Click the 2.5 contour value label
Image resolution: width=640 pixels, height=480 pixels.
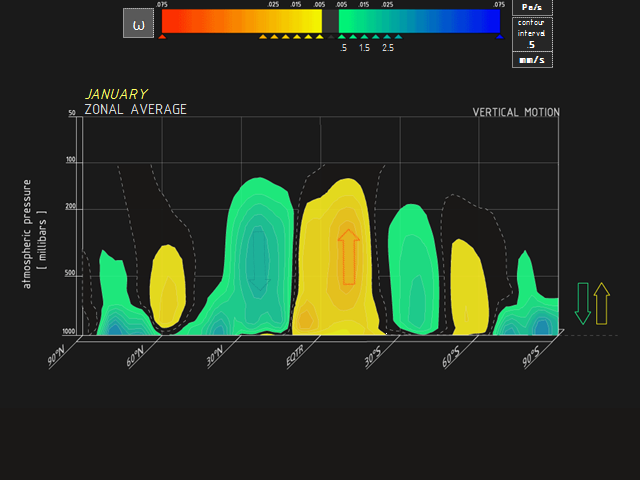tap(387, 48)
